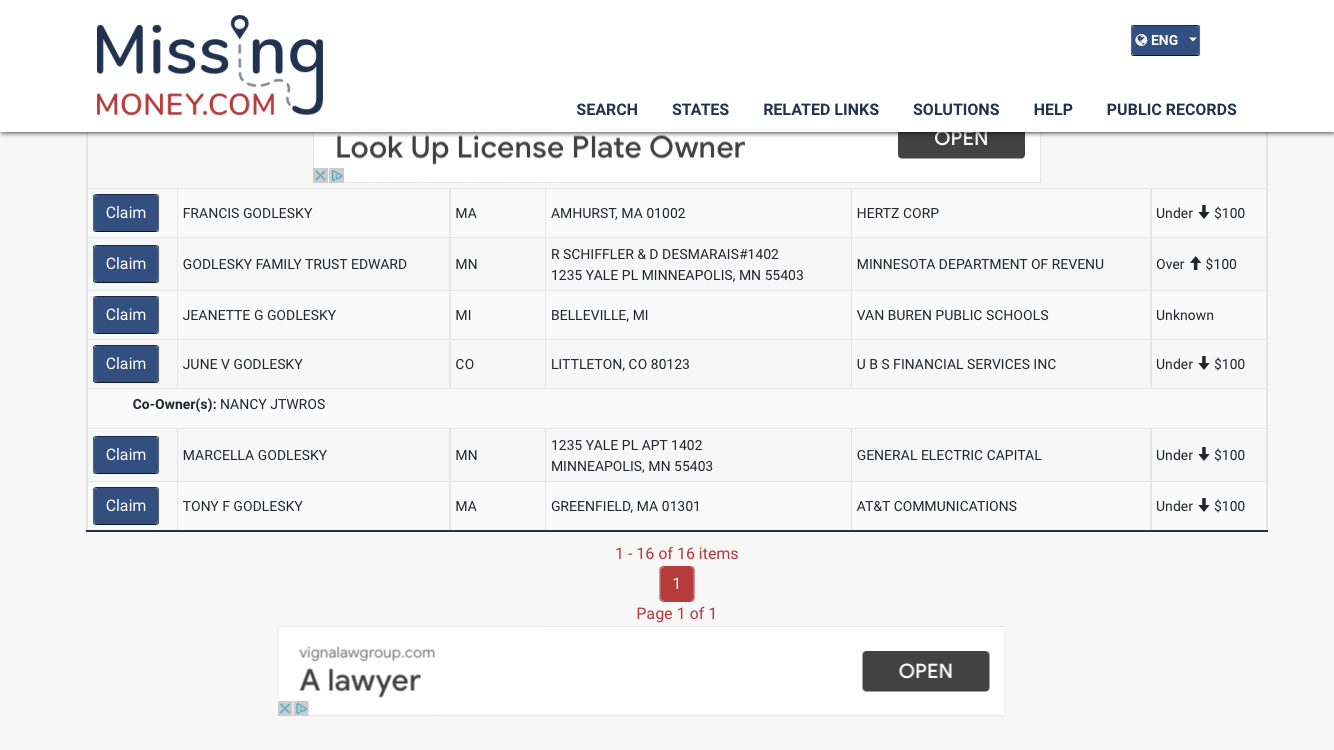Click U B S FINANCIAL SERVICES INC

click(x=956, y=364)
